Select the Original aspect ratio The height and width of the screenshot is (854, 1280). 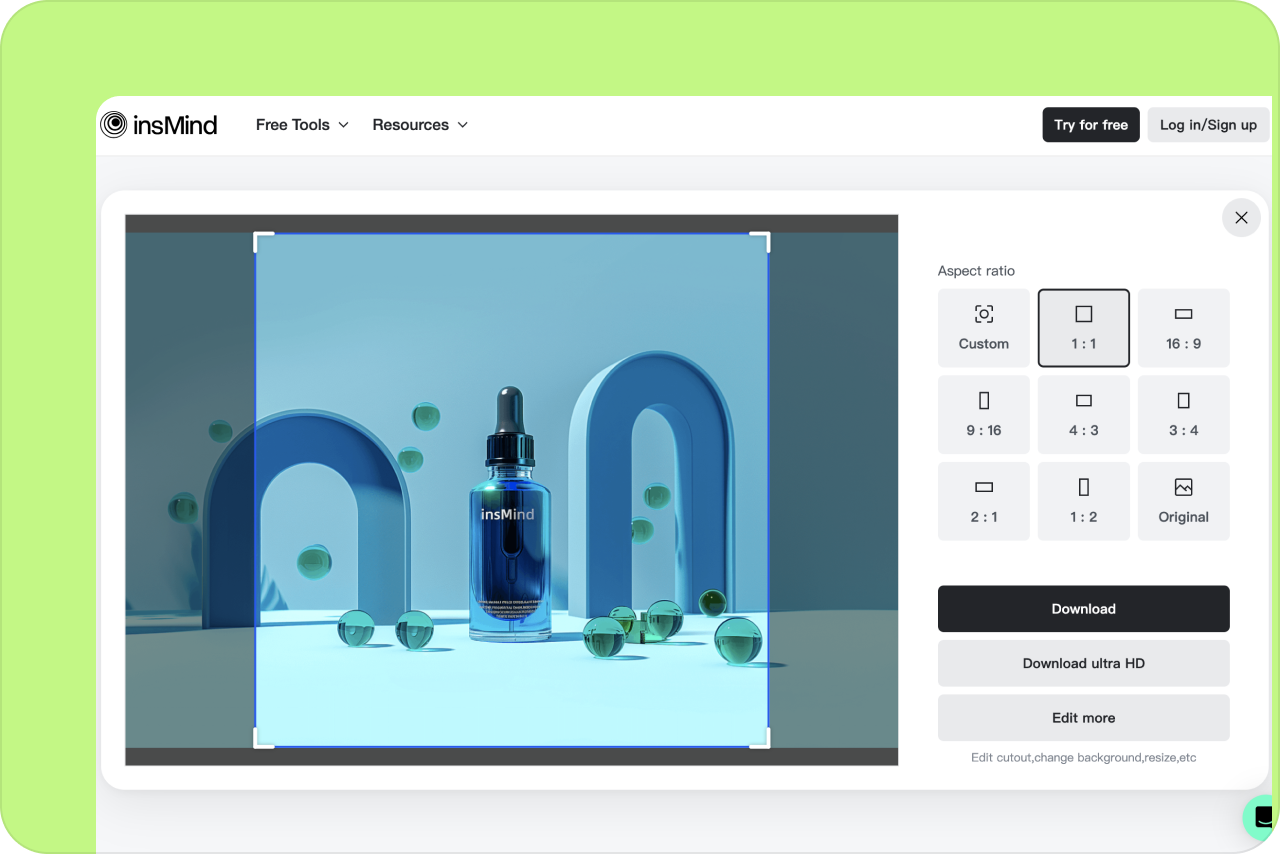point(1184,501)
